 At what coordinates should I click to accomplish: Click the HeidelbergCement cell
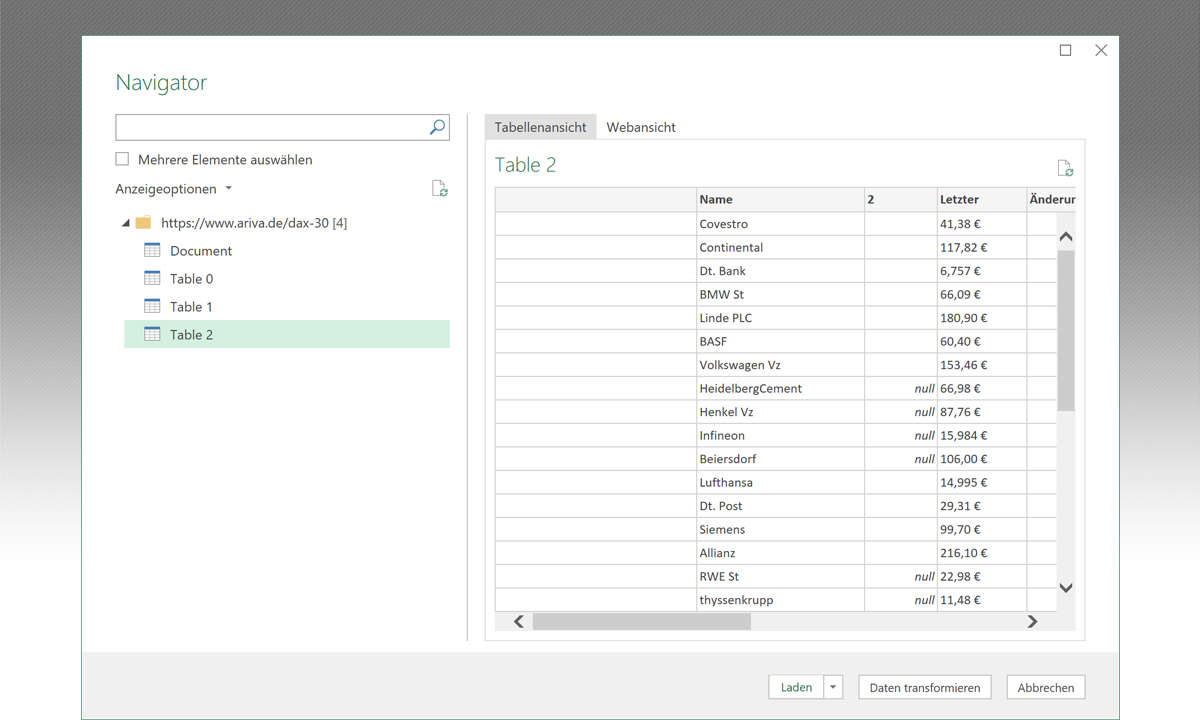click(x=780, y=388)
